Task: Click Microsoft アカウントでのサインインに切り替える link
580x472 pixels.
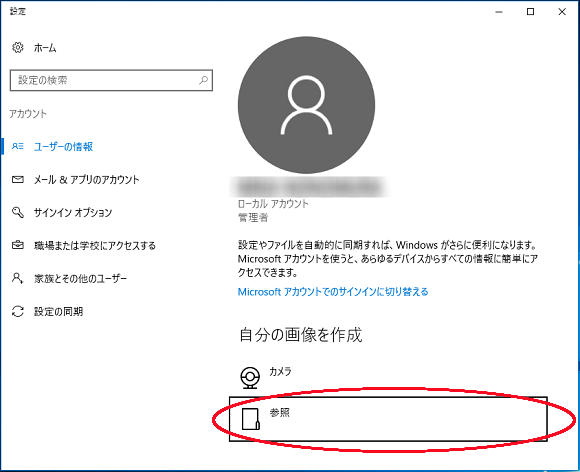Action: tap(333, 292)
